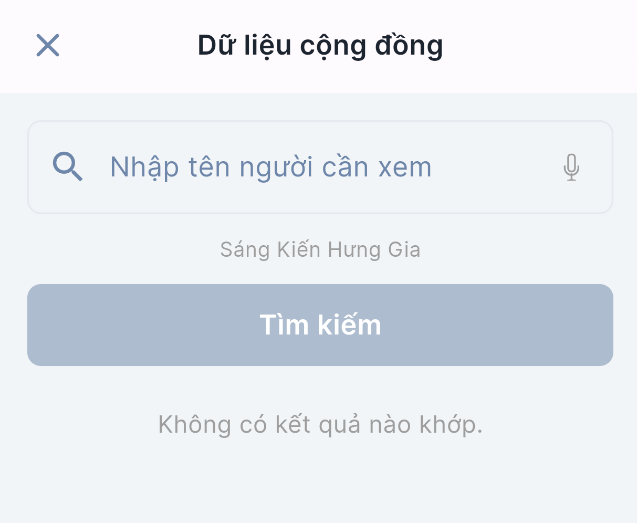
Task: Dismiss the dialog with the X icon
Action: click(48, 45)
